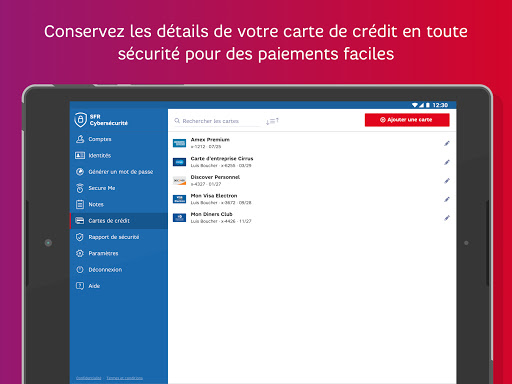The width and height of the screenshot is (512, 384).
Task: Click the Diners Club card logo
Action: [179, 218]
